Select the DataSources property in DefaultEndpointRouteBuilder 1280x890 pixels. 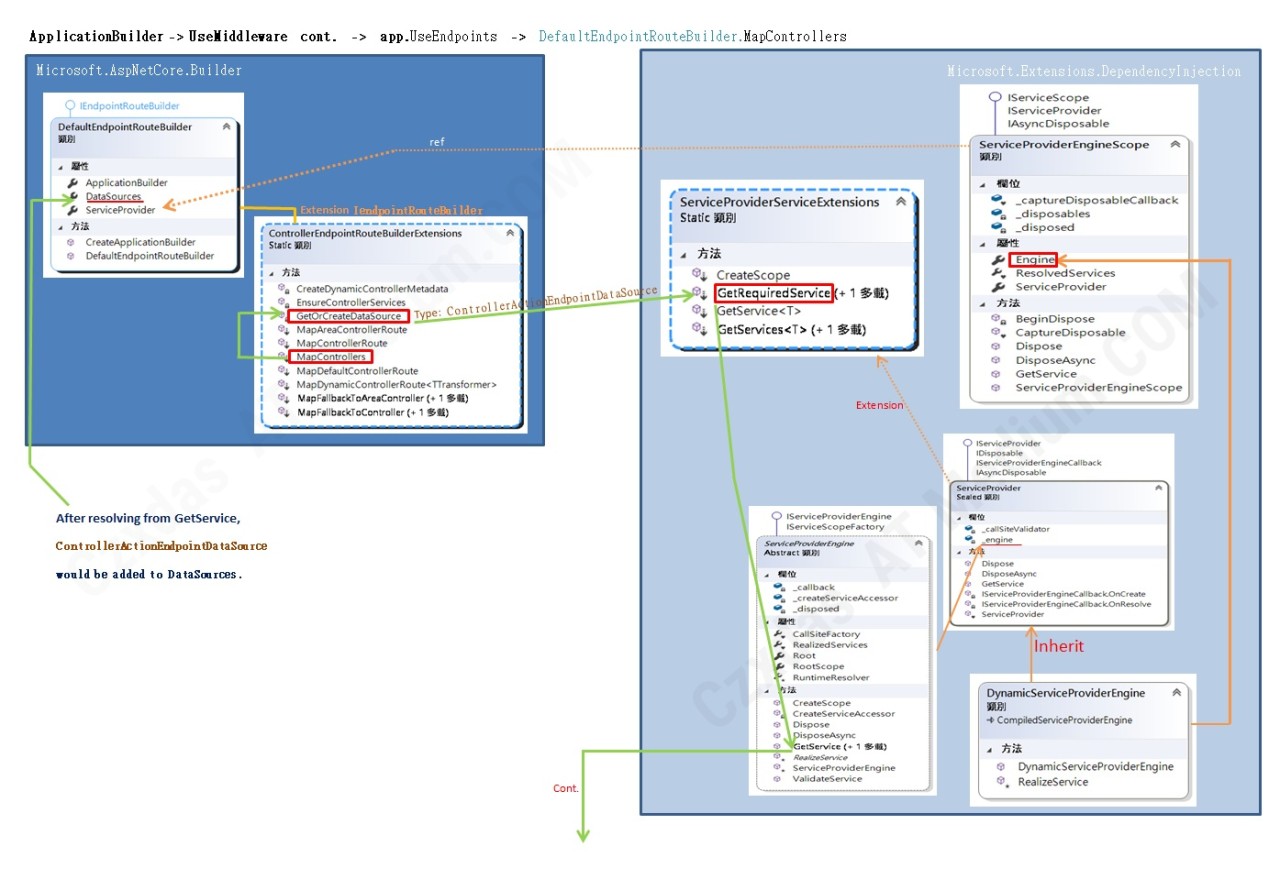pyautogui.click(x=113, y=197)
